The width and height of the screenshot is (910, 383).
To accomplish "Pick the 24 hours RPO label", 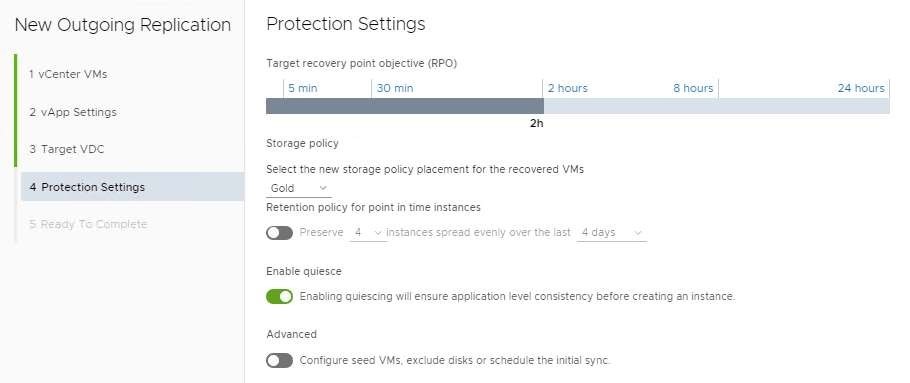I will 861,88.
